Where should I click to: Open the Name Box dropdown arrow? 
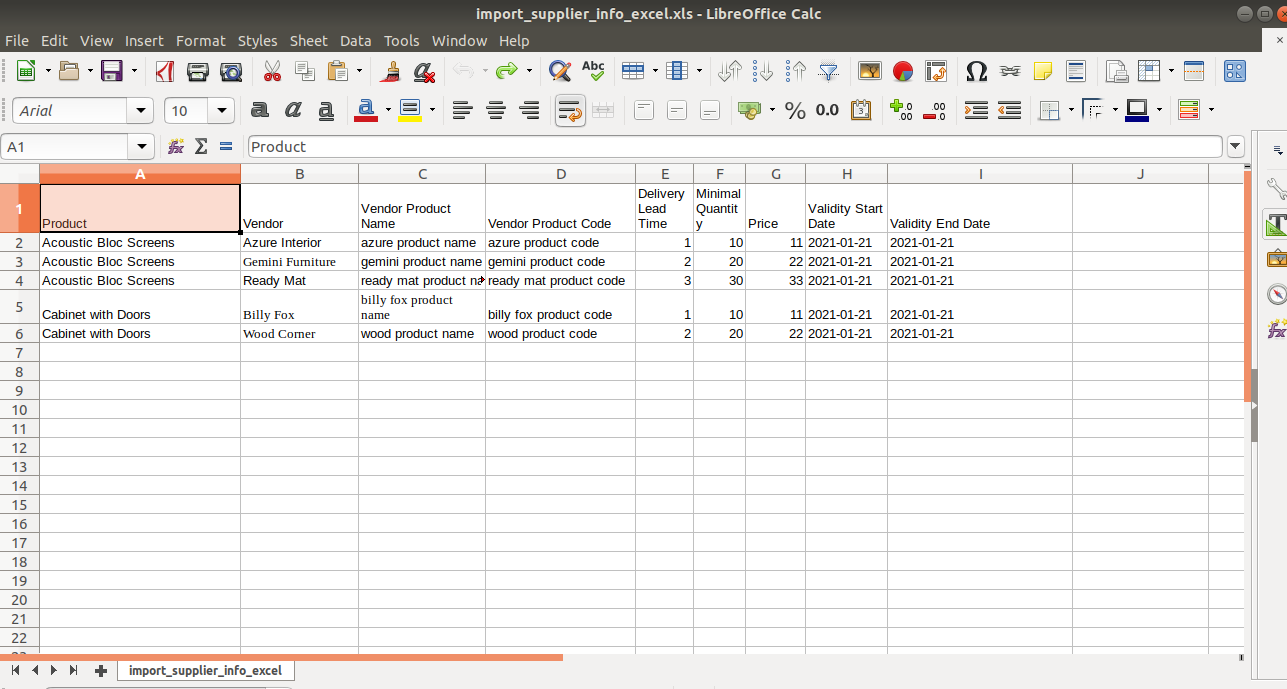(x=142, y=147)
